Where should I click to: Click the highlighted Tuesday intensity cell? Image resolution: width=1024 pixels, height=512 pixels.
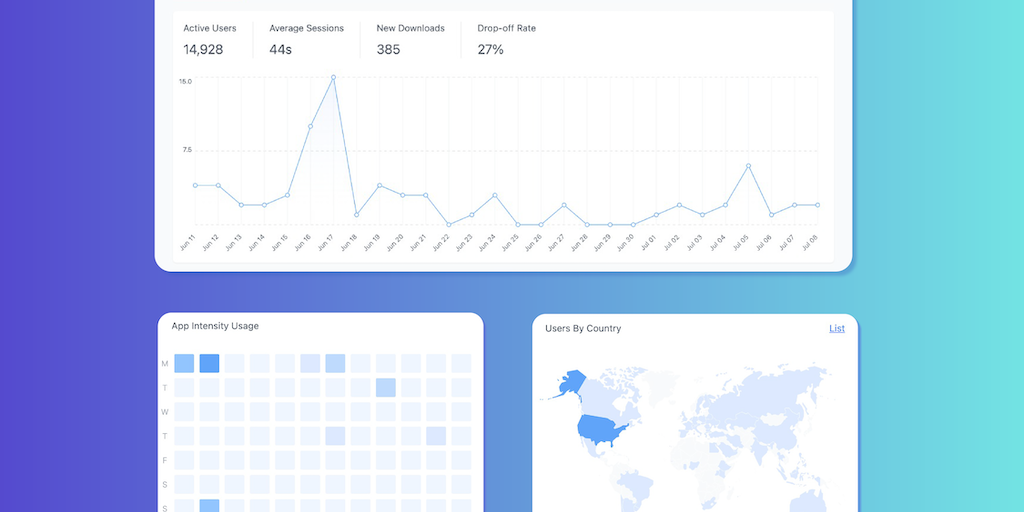pyautogui.click(x=385, y=387)
